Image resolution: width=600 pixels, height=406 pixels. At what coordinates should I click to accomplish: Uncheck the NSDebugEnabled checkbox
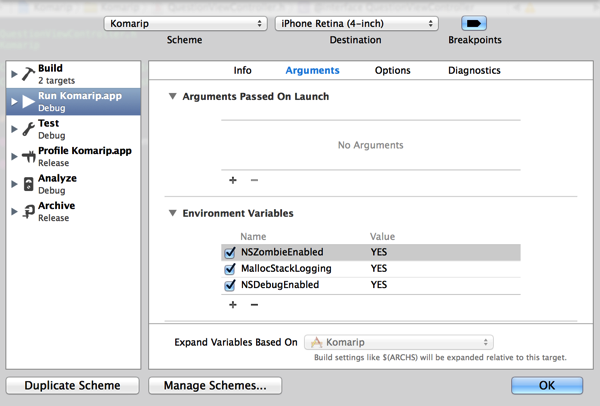[x=230, y=285]
